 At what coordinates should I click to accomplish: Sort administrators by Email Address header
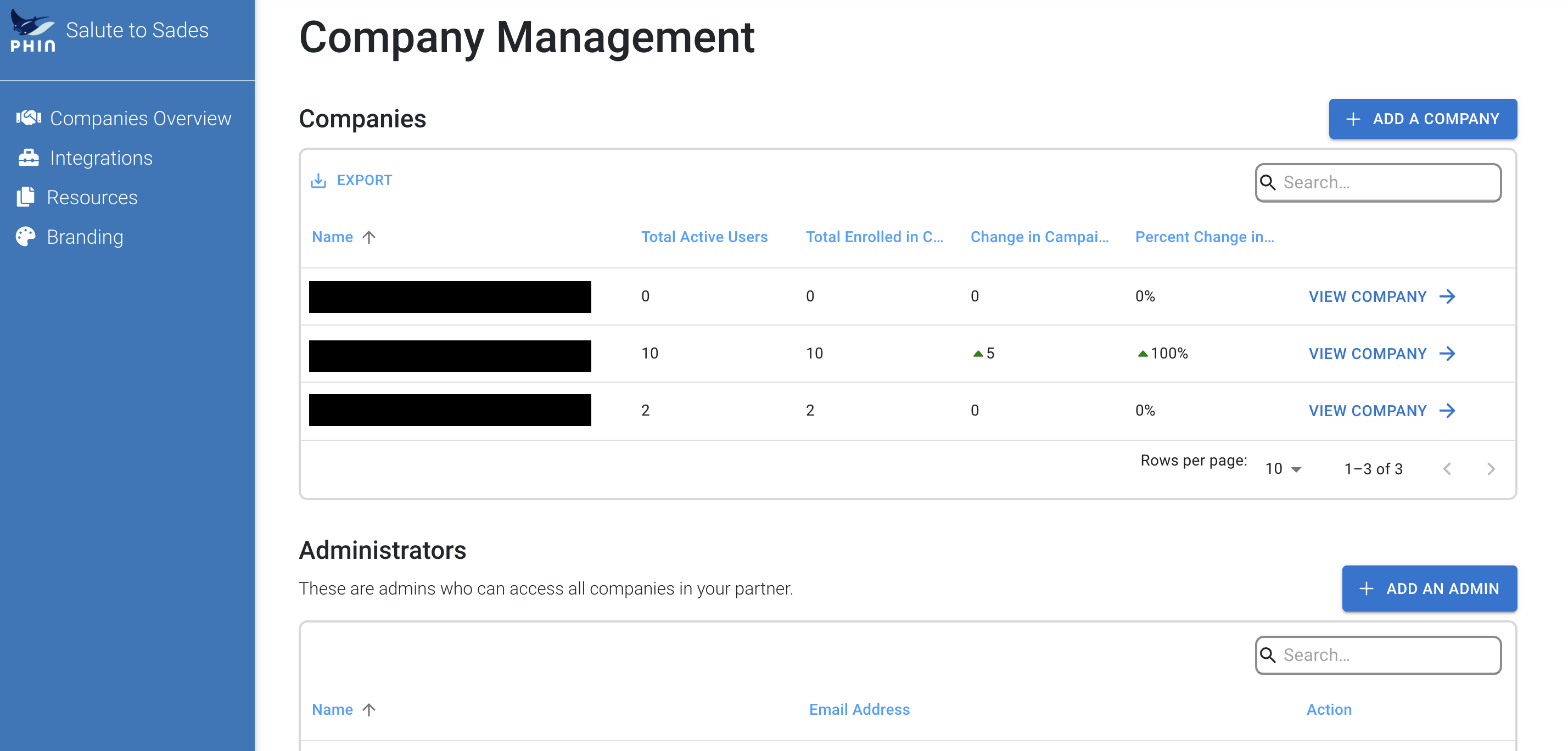pos(859,710)
